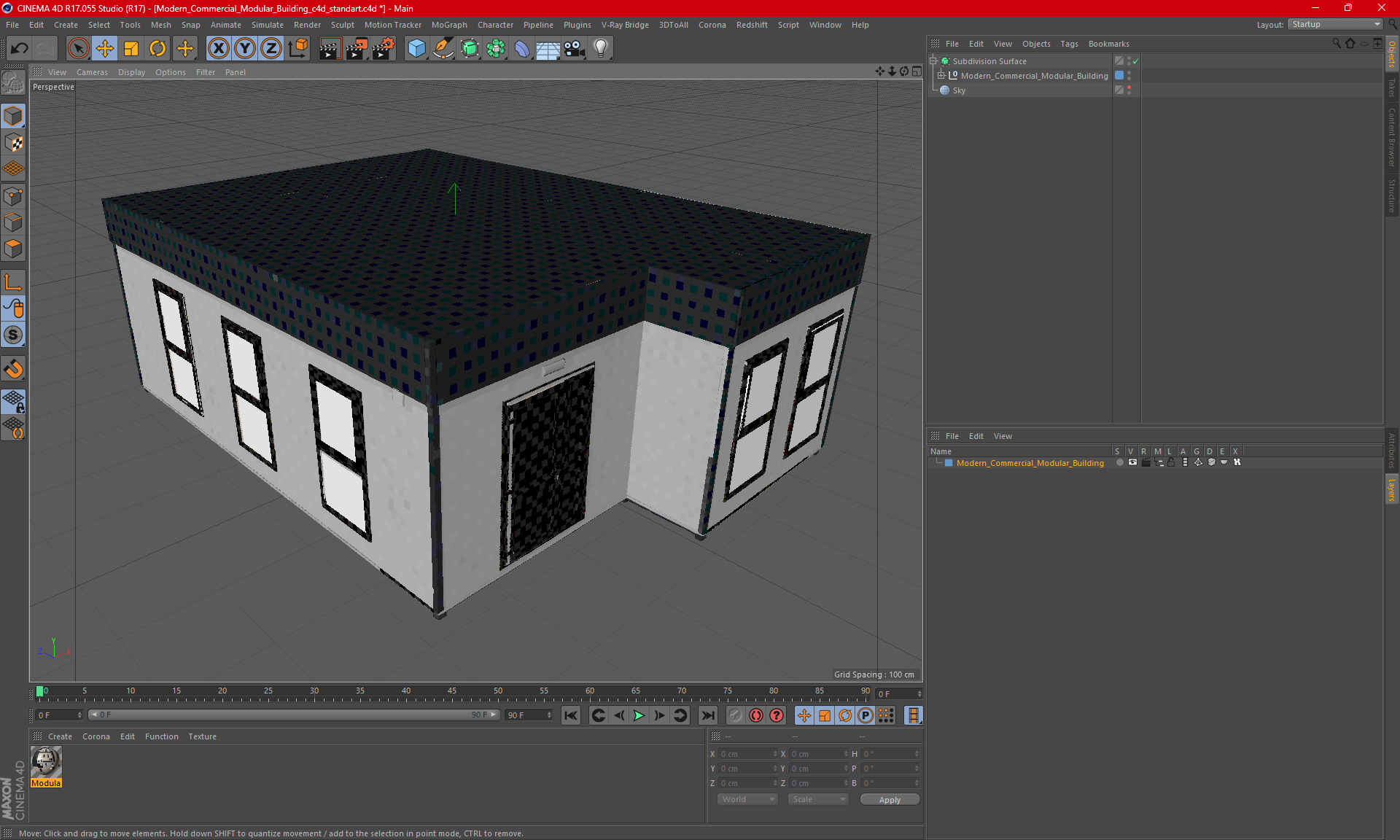
Task: Select Points mode icon
Action: 13,196
